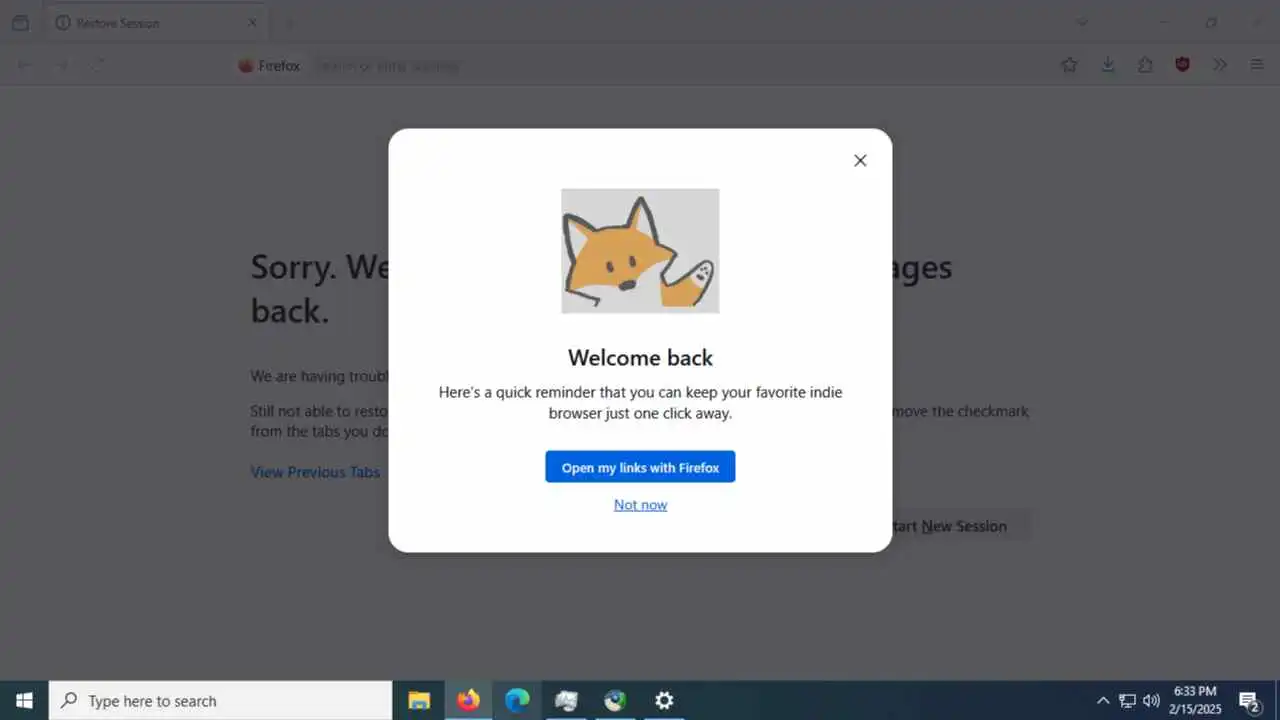Open the Downloads panel icon
Image resolution: width=1280 pixels, height=720 pixels.
point(1108,65)
